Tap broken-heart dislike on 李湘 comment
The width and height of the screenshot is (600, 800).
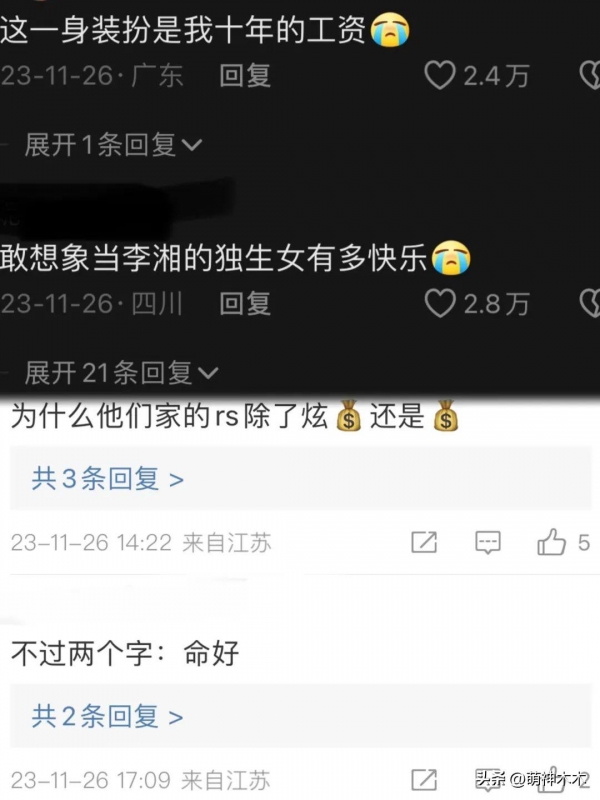(x=590, y=304)
